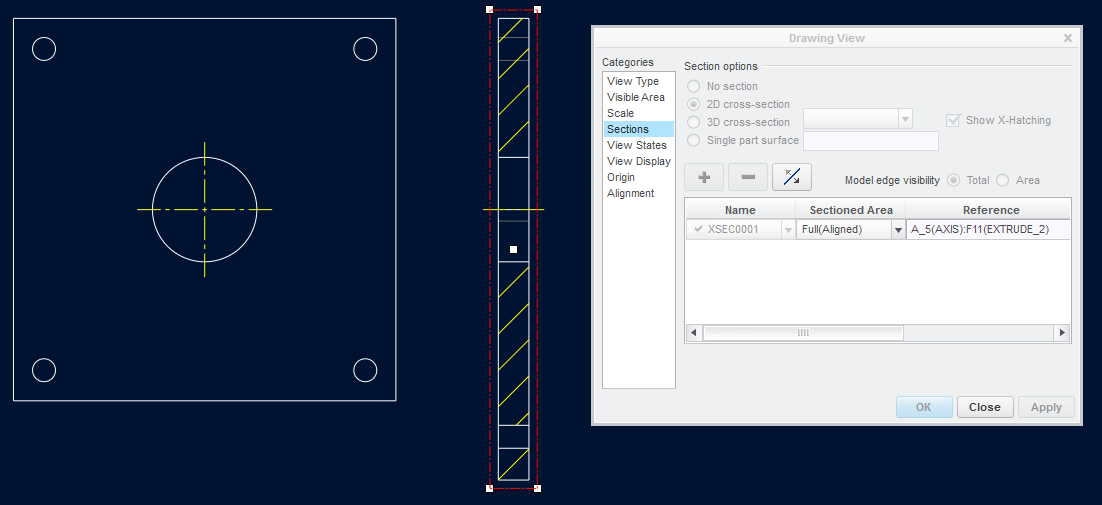Open the 3D cross-section dropdown list
Viewport: 1102px width, 505px height.
click(x=905, y=119)
